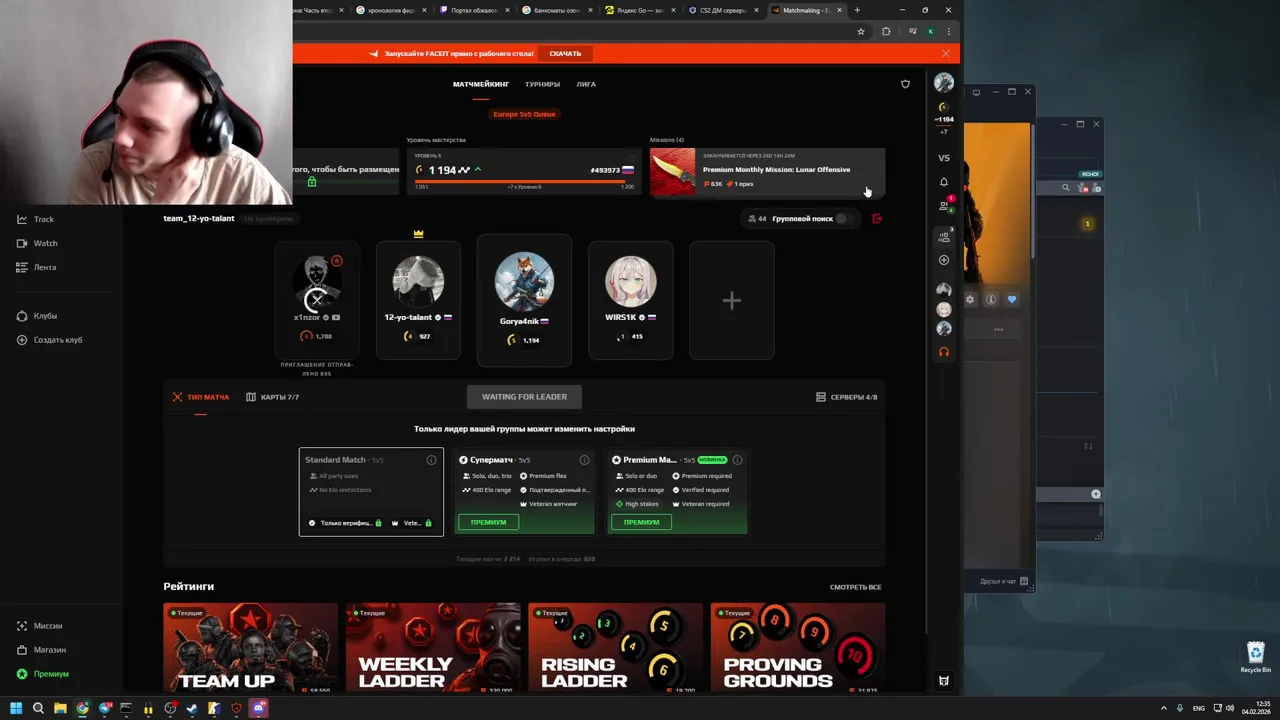Image resolution: width=1280 pixels, height=720 pixels.
Task: Click team_12-yo-talant party name
Action: click(201, 218)
